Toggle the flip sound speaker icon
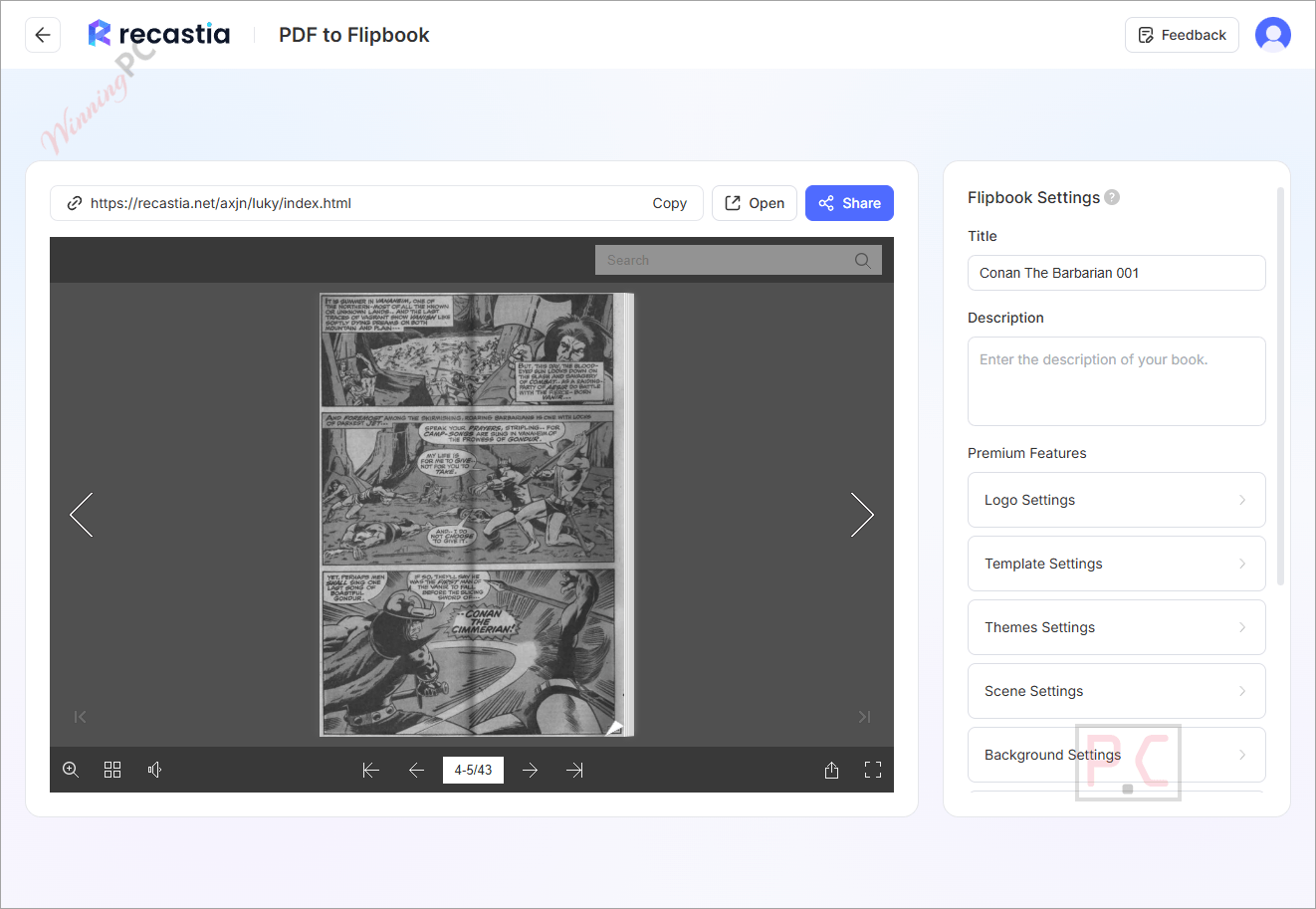The image size is (1316, 909). tap(154, 770)
